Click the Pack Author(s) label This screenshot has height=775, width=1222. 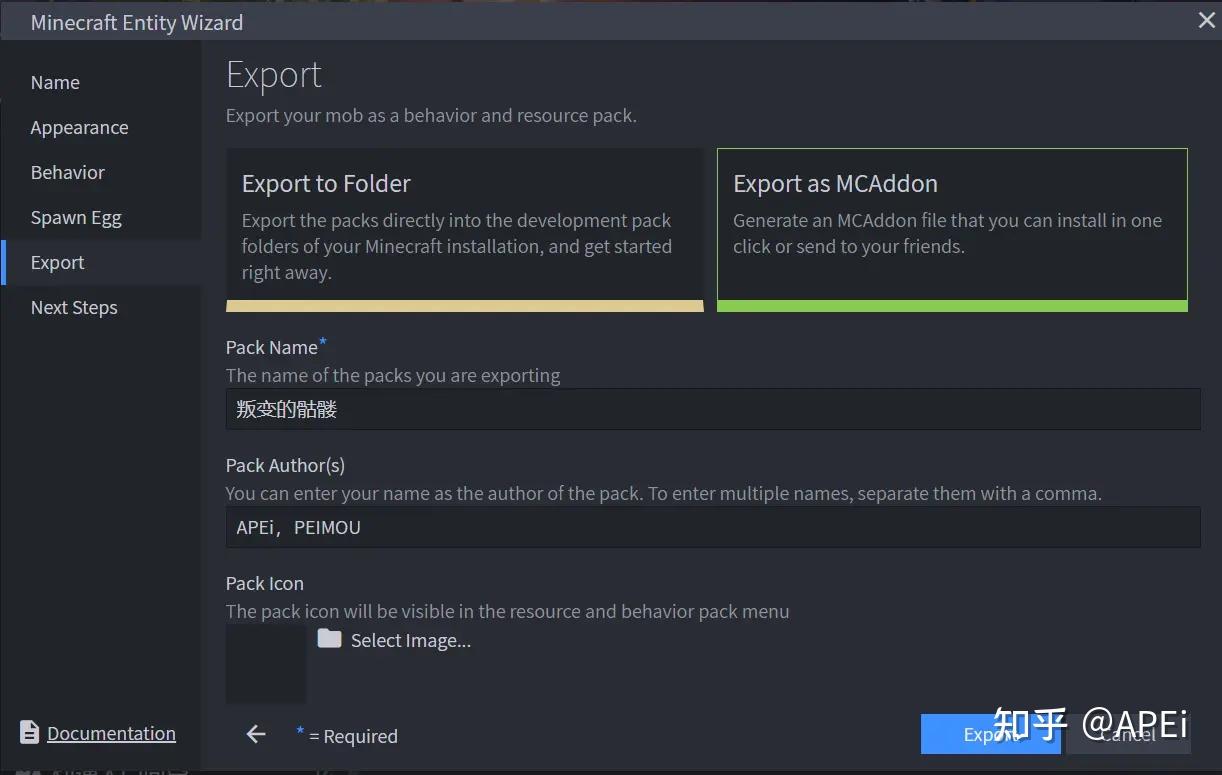click(285, 465)
